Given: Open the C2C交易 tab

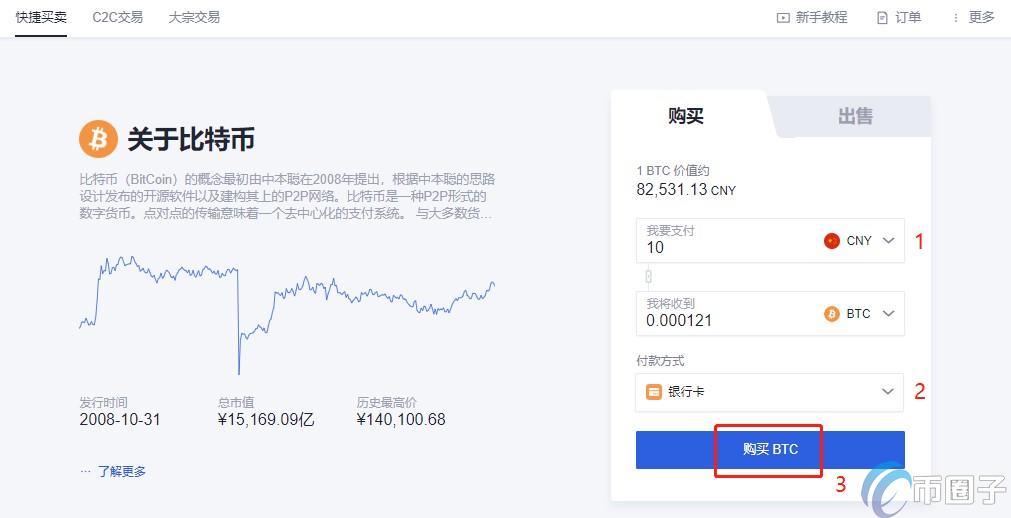Looking at the screenshot, I should [117, 17].
